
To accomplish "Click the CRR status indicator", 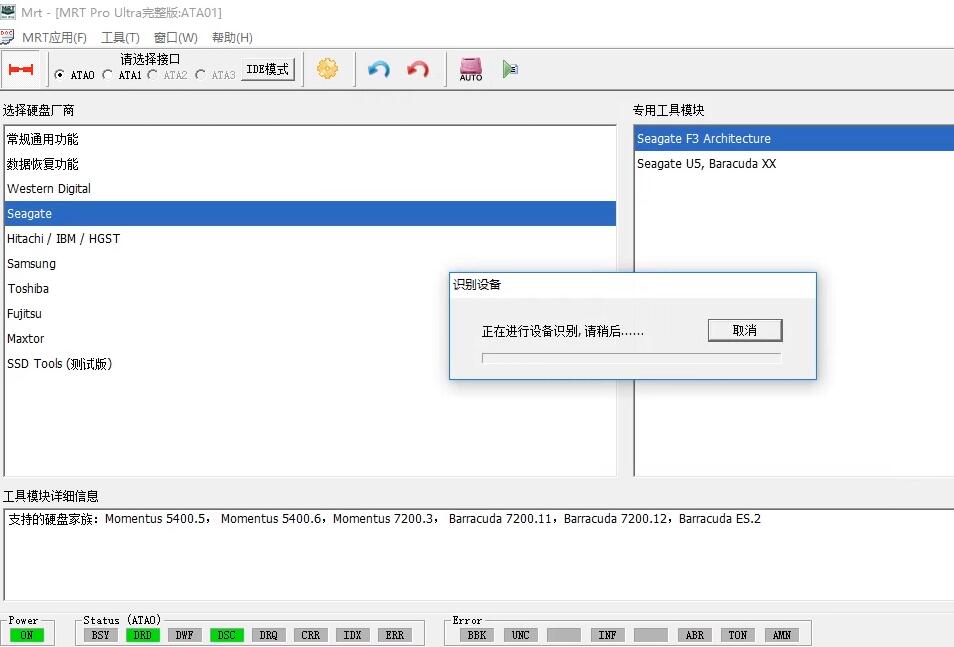I will coord(310,635).
